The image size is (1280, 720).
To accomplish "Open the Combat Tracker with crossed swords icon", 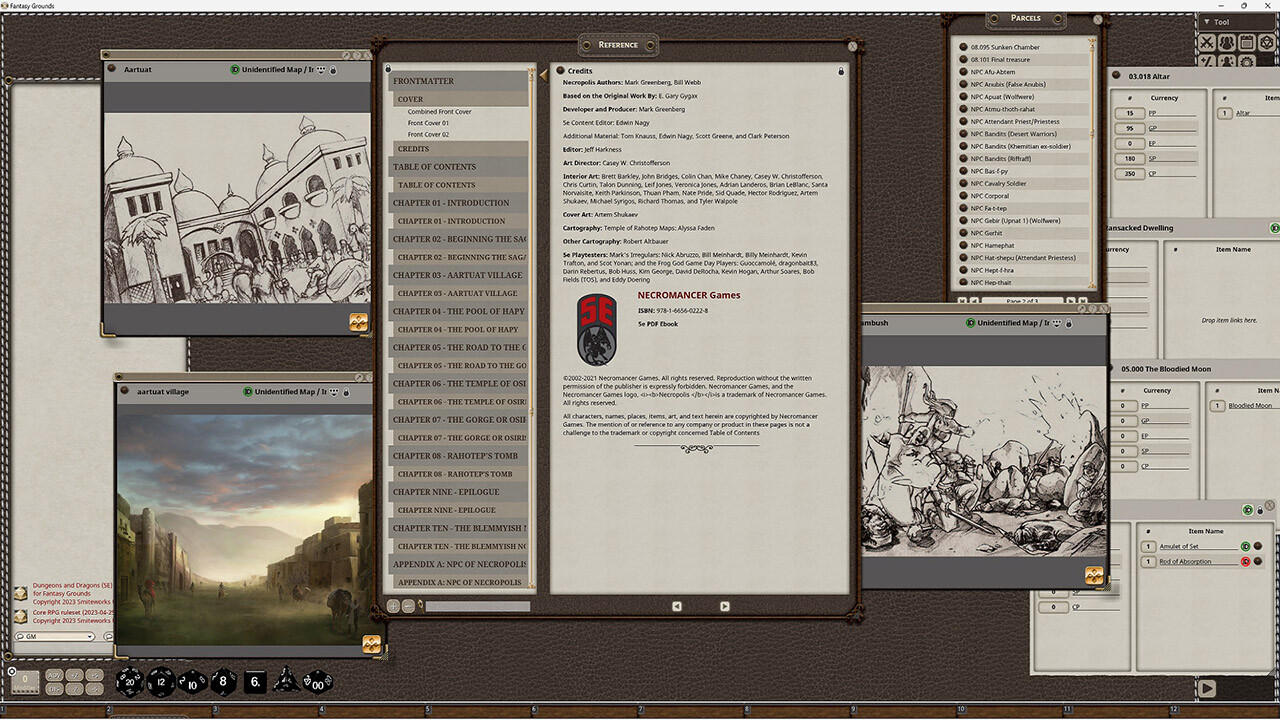I will point(1207,42).
